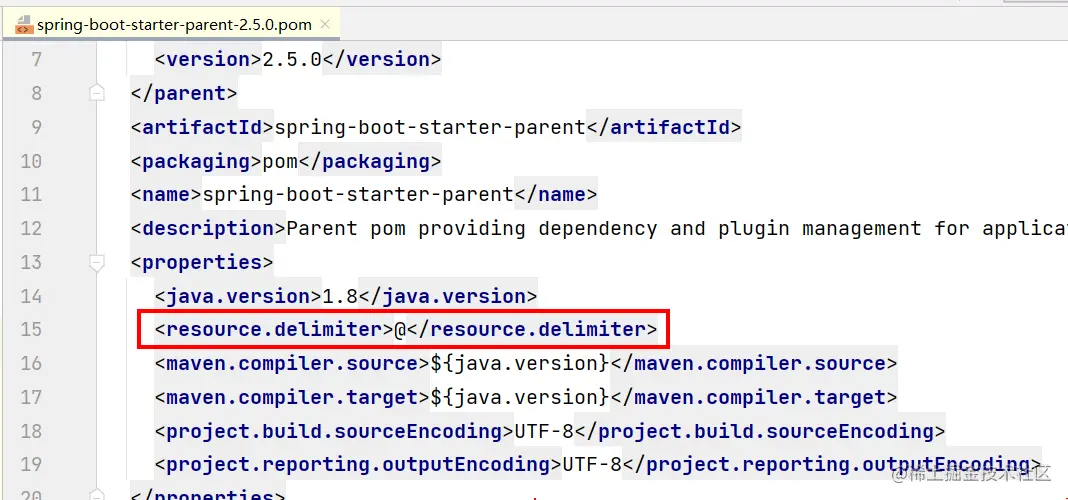Click the closing </resource.delimiter> tag
The image size is (1068, 500).
point(532,330)
